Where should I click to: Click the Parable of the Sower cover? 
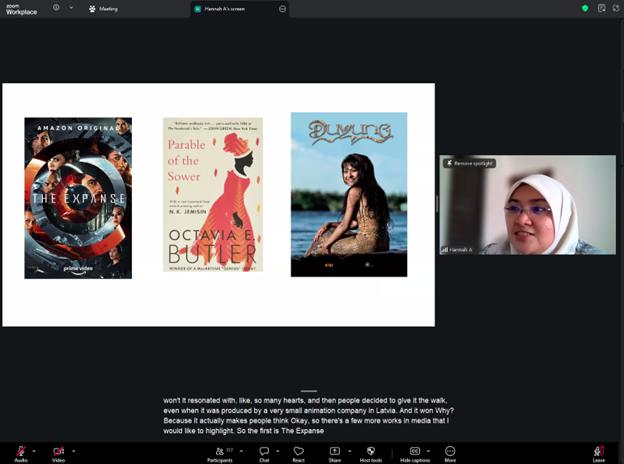[213, 195]
